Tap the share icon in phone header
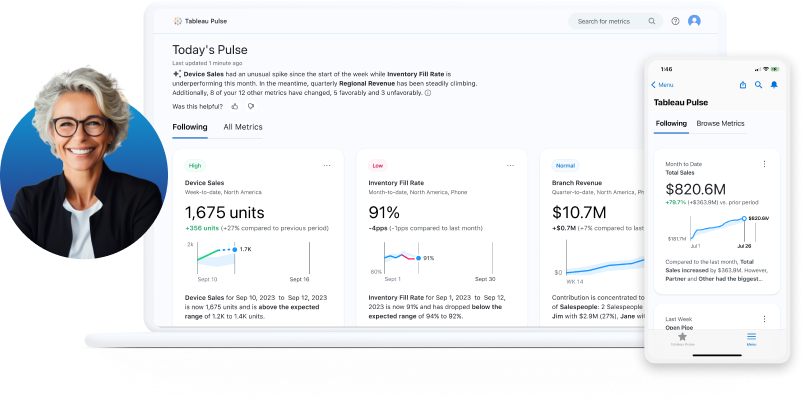Screen dimensions: 804x398 point(742,85)
